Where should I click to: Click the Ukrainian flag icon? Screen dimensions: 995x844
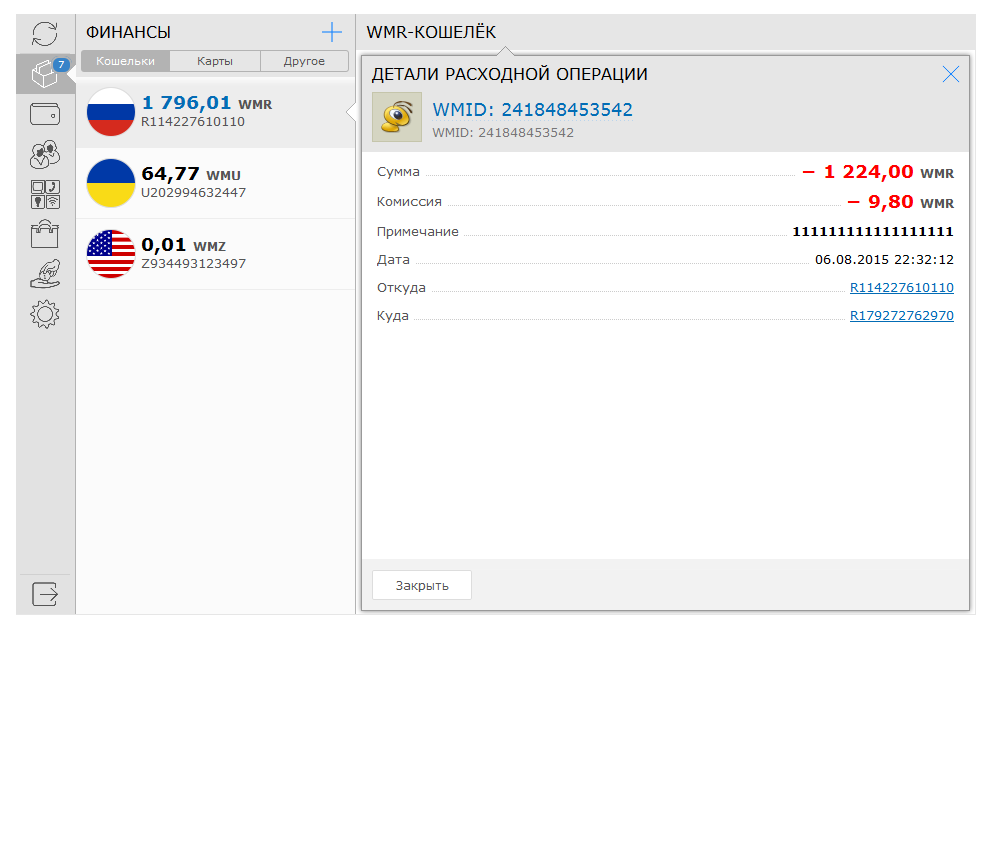coord(111,183)
